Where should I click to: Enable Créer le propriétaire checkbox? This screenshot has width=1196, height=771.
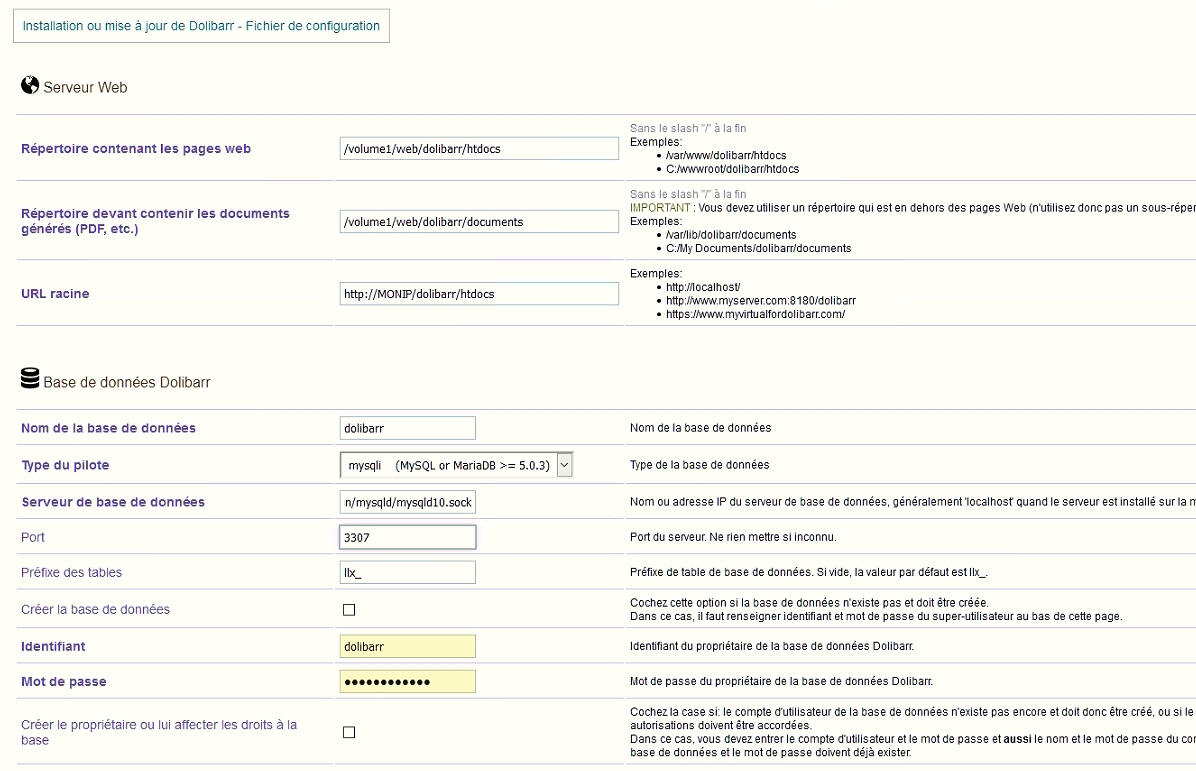pos(349,733)
